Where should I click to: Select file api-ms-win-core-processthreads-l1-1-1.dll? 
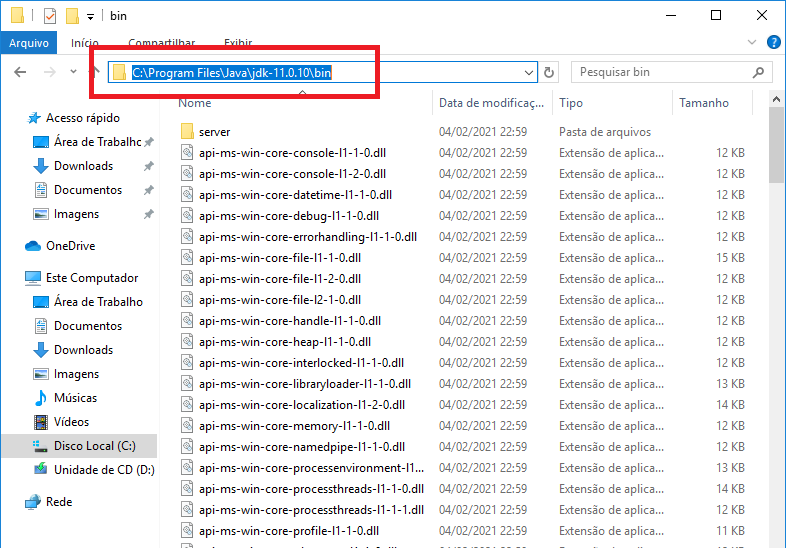[311, 510]
